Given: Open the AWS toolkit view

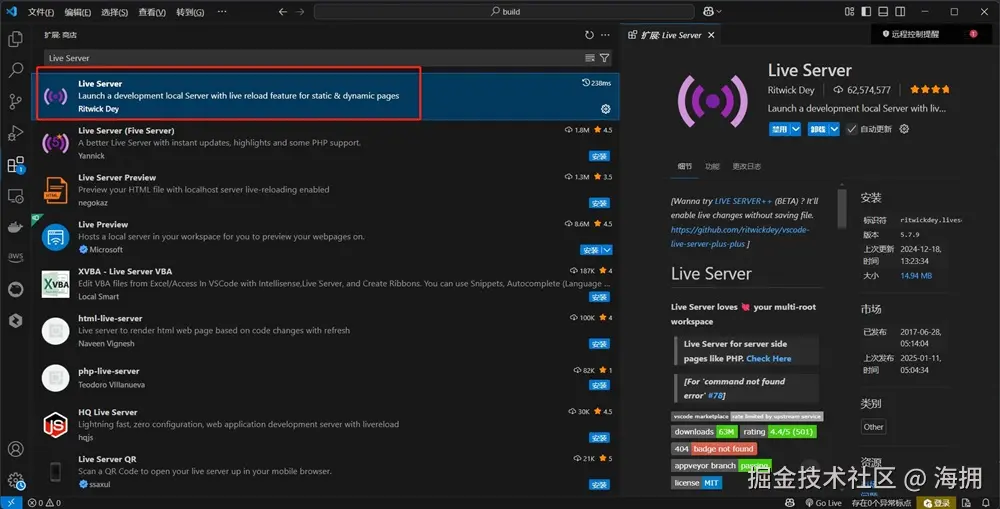Looking at the screenshot, I should (x=15, y=257).
